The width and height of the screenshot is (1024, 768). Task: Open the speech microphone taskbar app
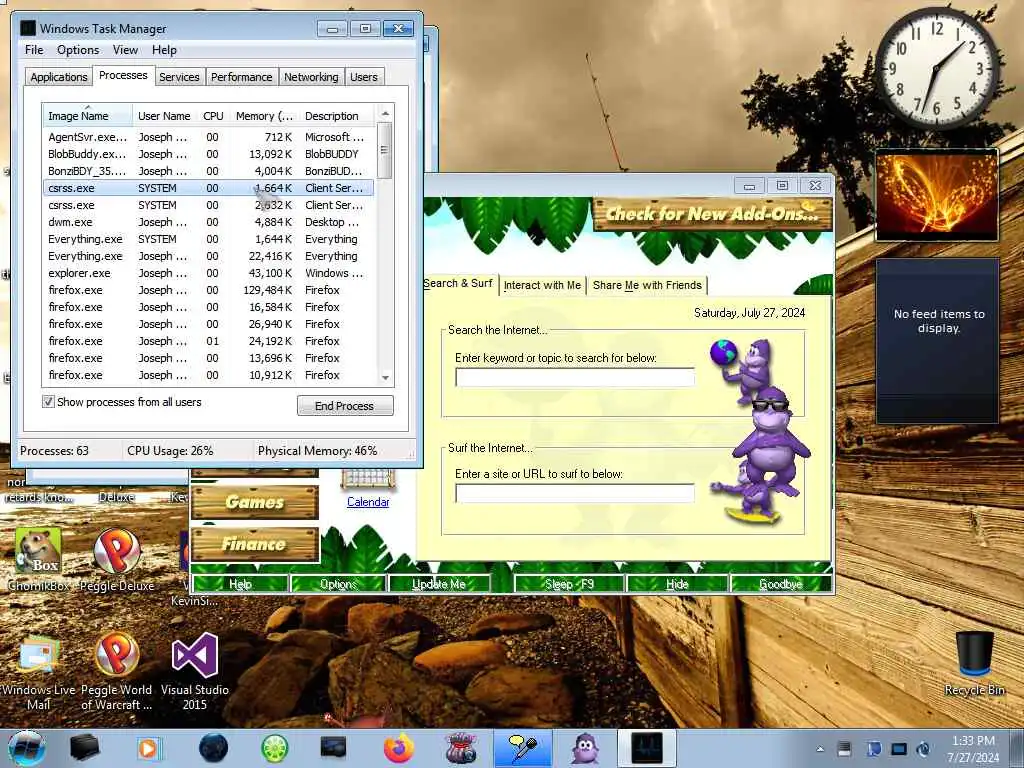point(523,748)
